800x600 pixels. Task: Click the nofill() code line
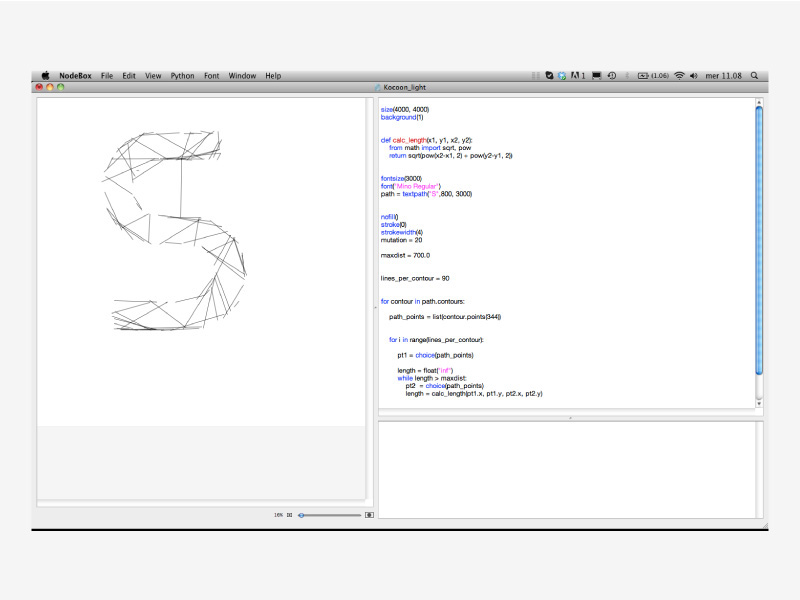pyautogui.click(x=389, y=217)
